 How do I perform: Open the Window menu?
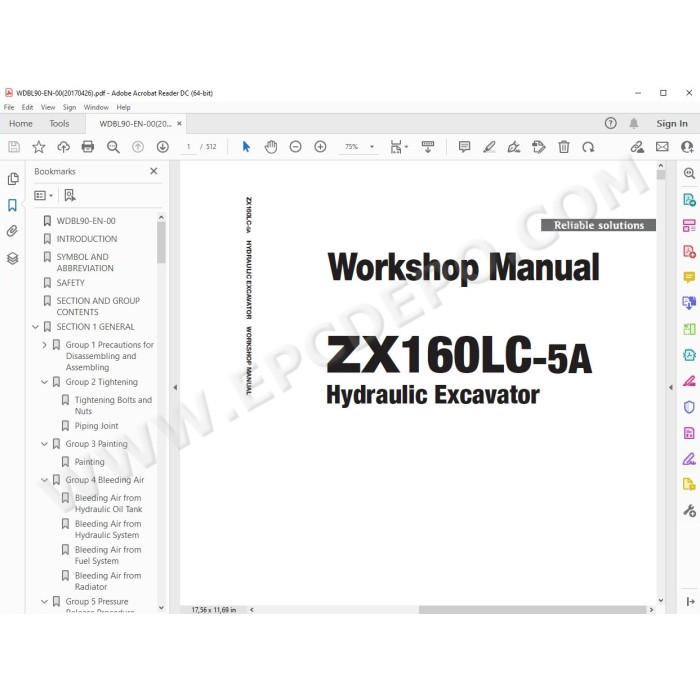96,107
